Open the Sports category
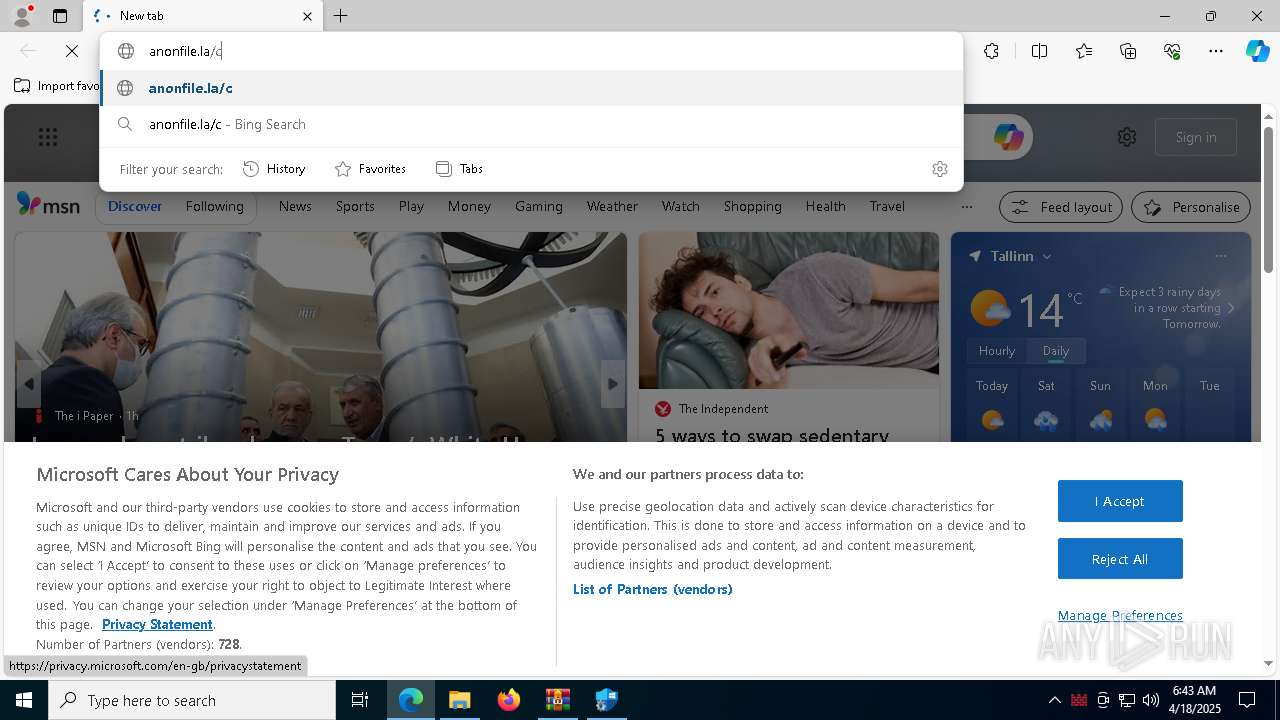Screen dimensions: 1280x720 pos(355,206)
